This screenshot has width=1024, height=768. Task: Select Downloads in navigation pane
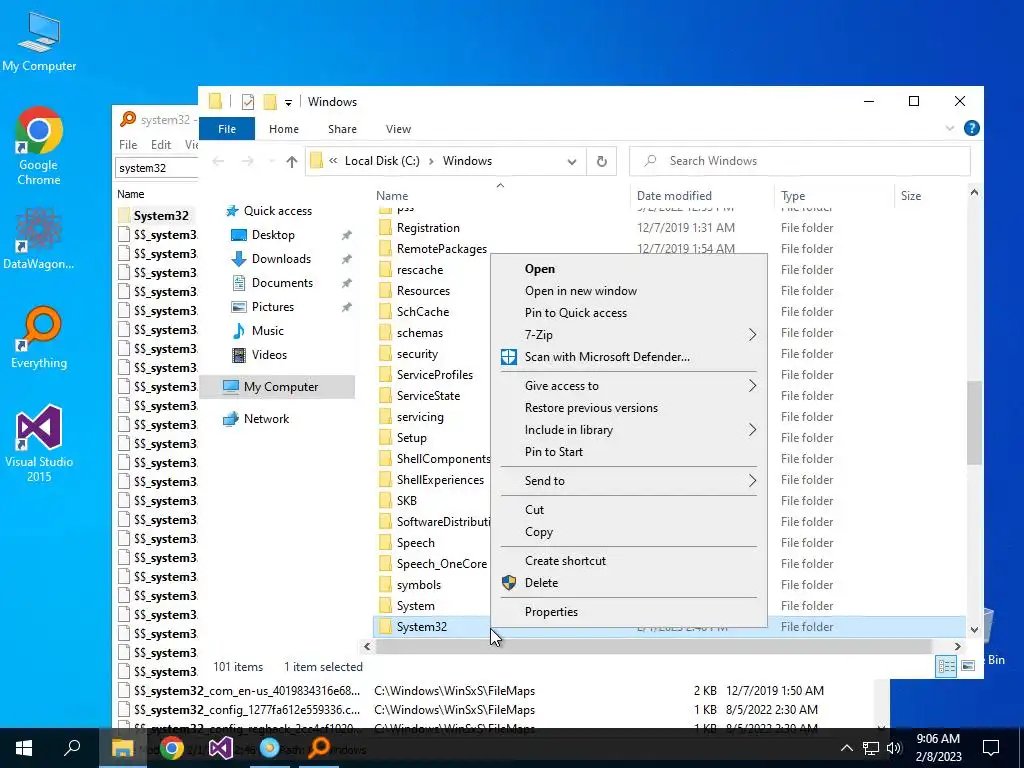pyautogui.click(x=281, y=259)
